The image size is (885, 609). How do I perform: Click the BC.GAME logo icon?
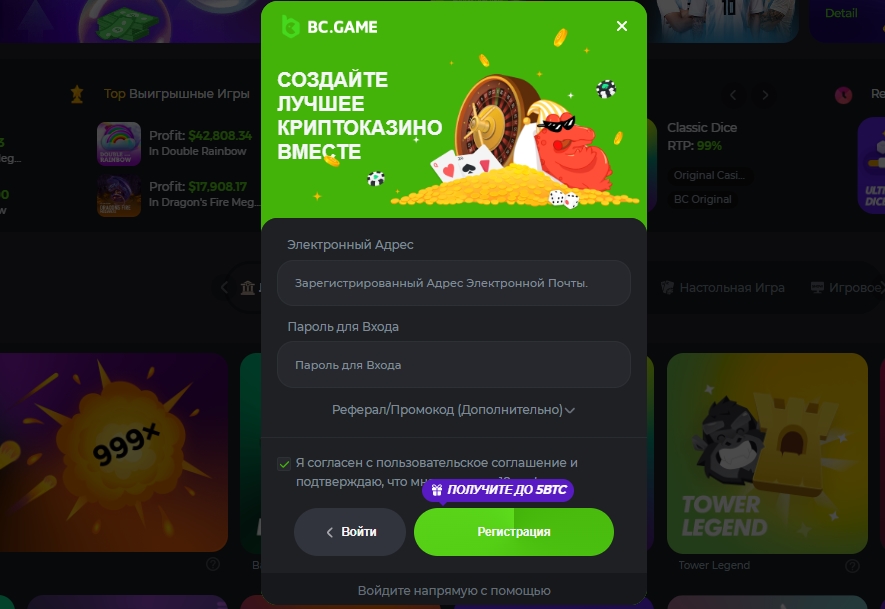[290, 27]
